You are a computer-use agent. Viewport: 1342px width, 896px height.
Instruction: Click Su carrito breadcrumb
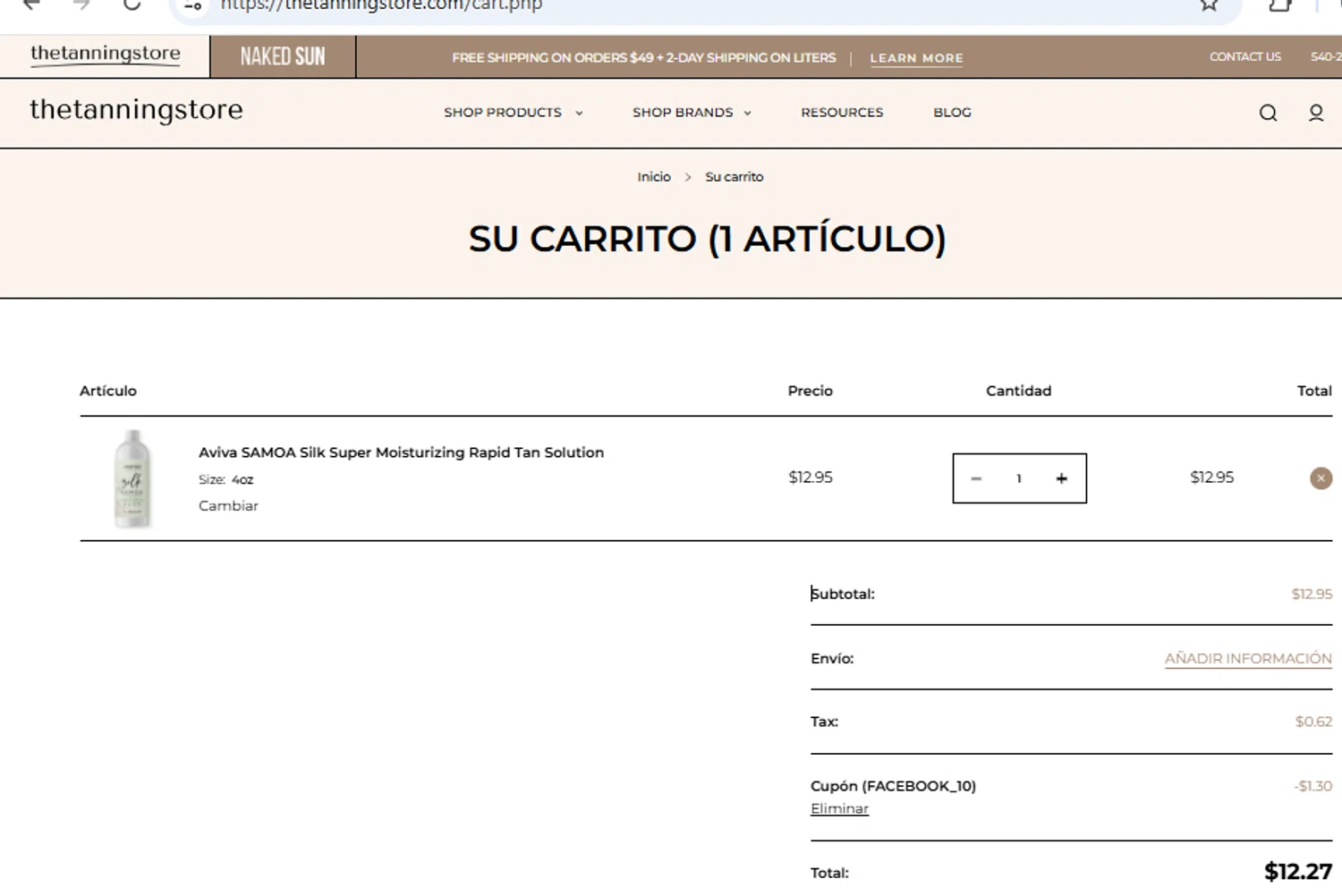(735, 177)
